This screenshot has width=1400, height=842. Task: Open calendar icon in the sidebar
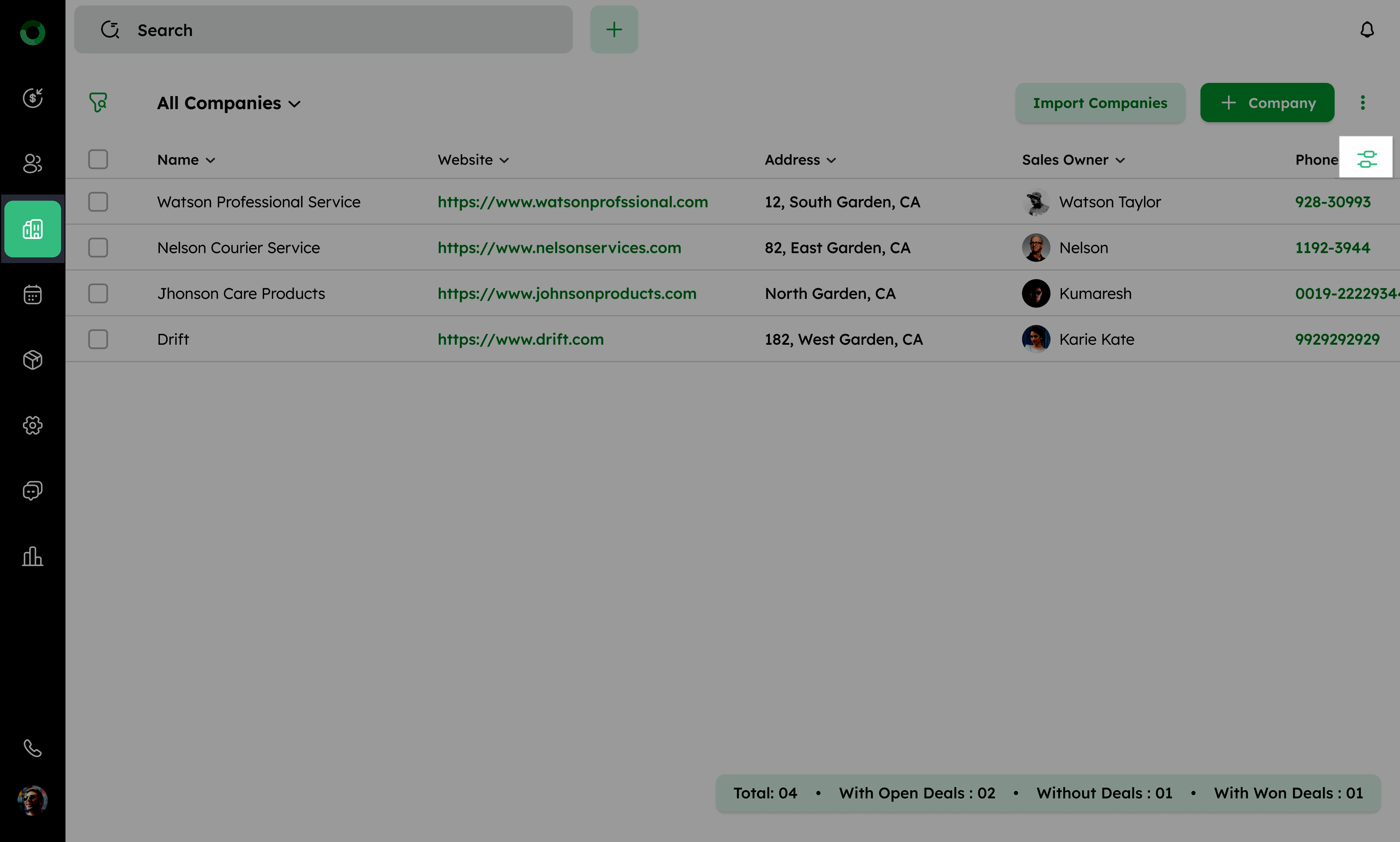32,295
